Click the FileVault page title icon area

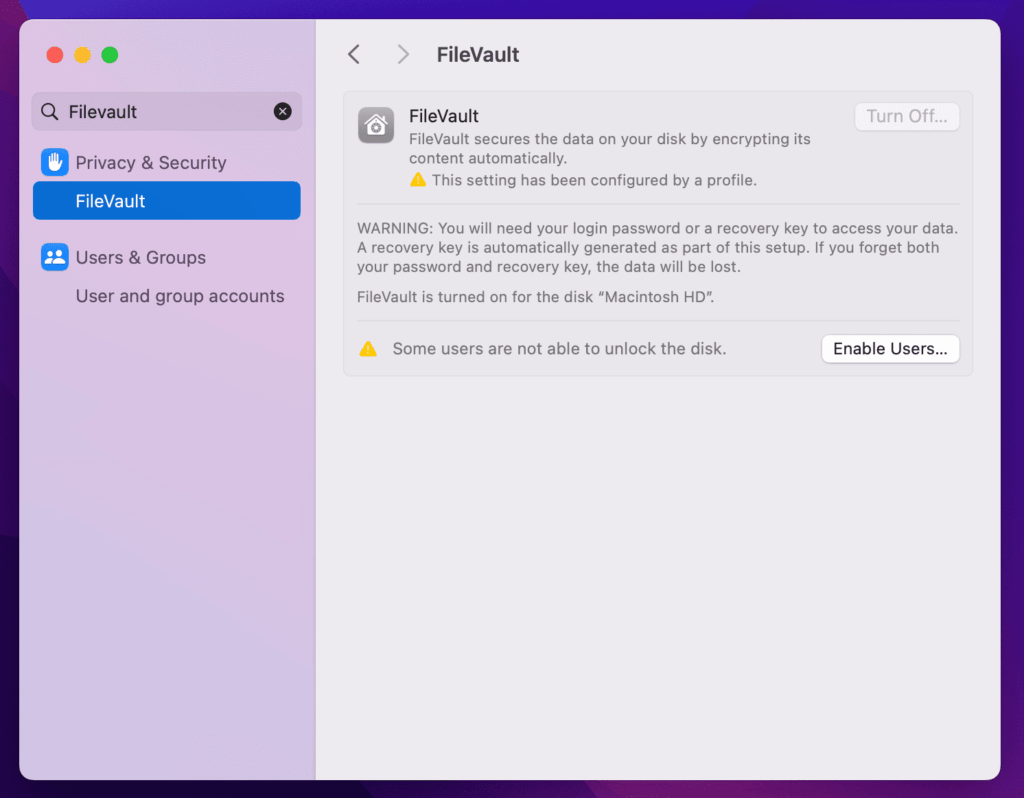477,54
